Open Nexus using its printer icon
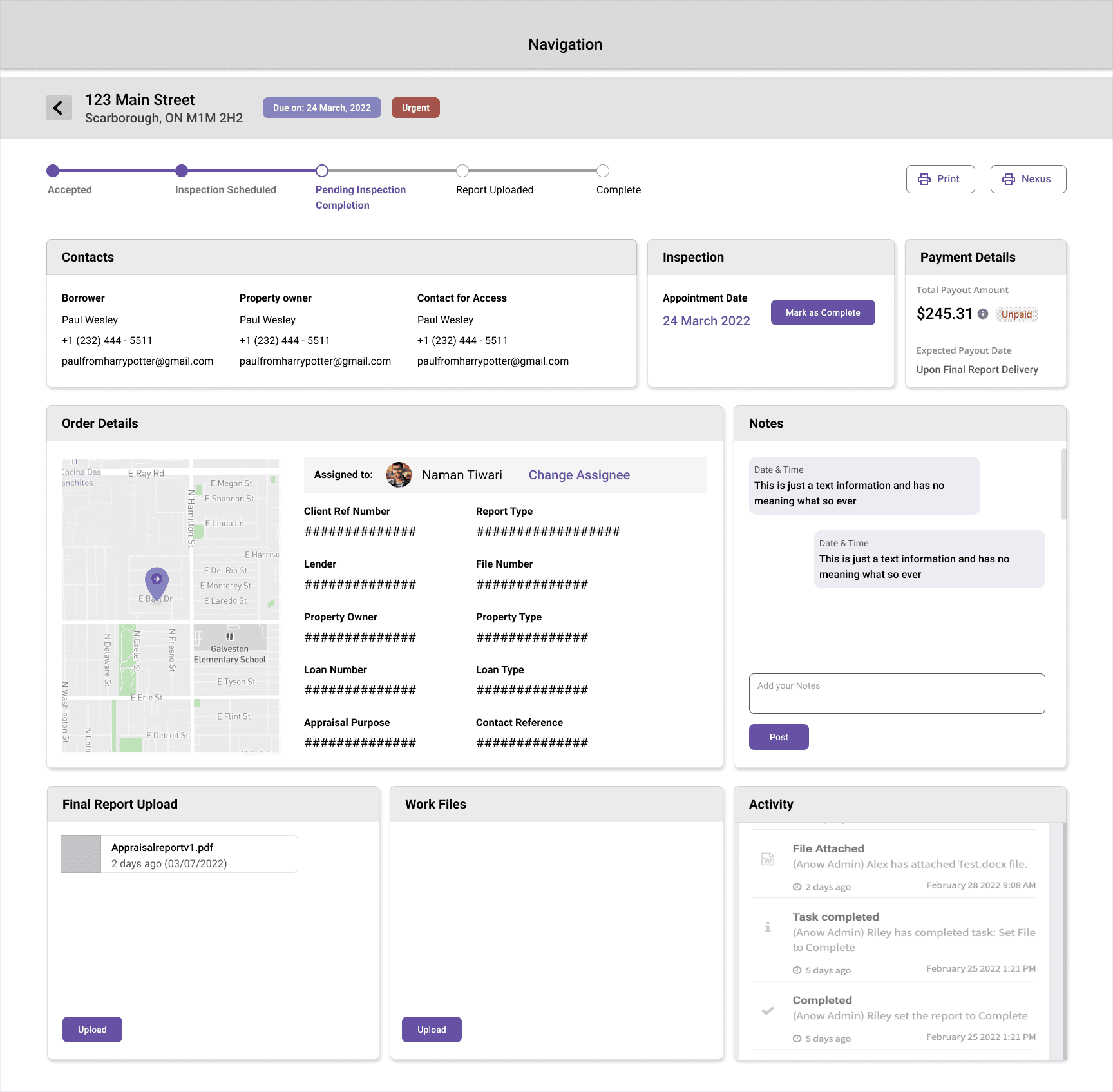This screenshot has width=1113, height=1092. pyautogui.click(x=1009, y=178)
